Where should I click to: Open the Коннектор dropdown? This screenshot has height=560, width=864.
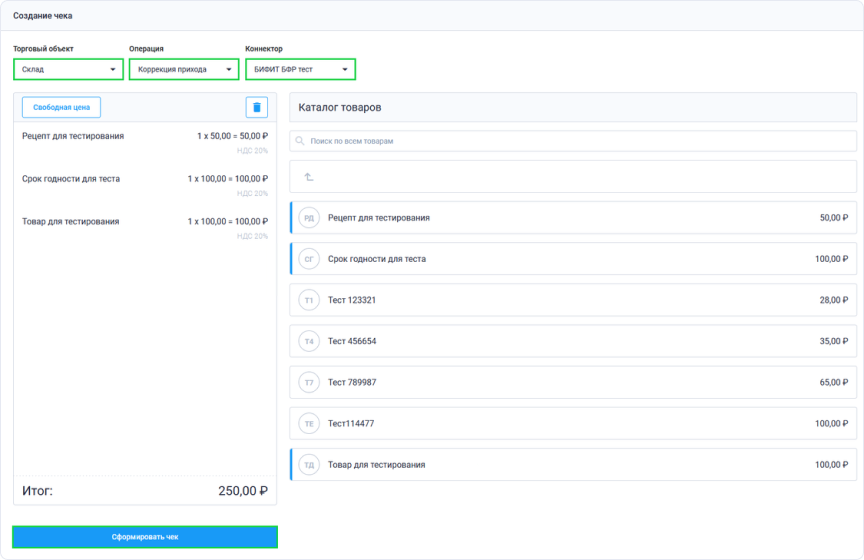(300, 70)
